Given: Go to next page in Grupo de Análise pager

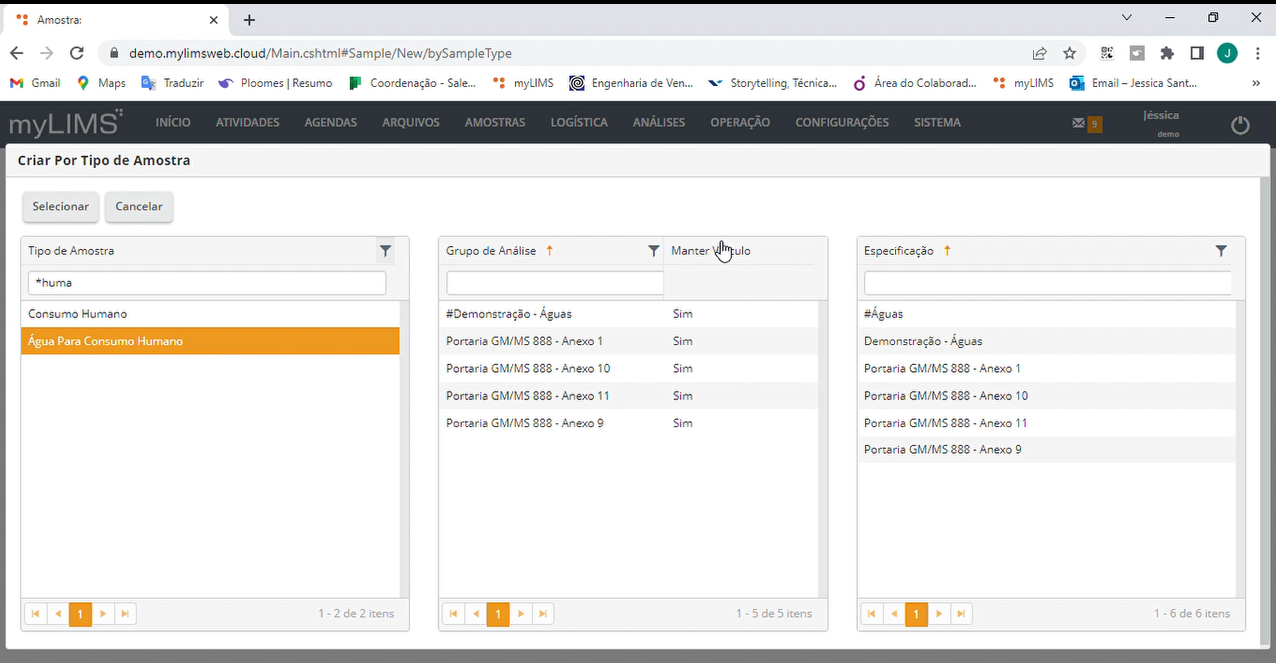Looking at the screenshot, I should click(520, 614).
